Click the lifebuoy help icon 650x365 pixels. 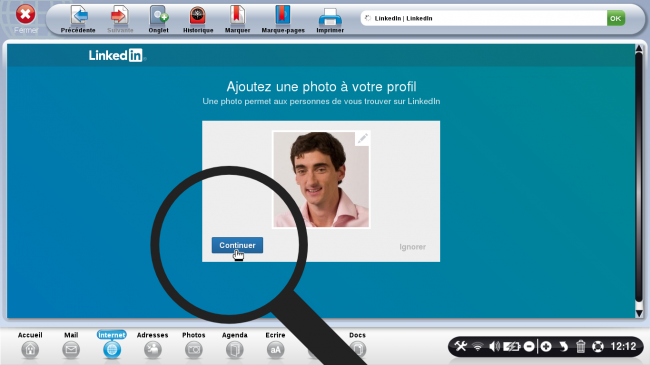pos(598,346)
